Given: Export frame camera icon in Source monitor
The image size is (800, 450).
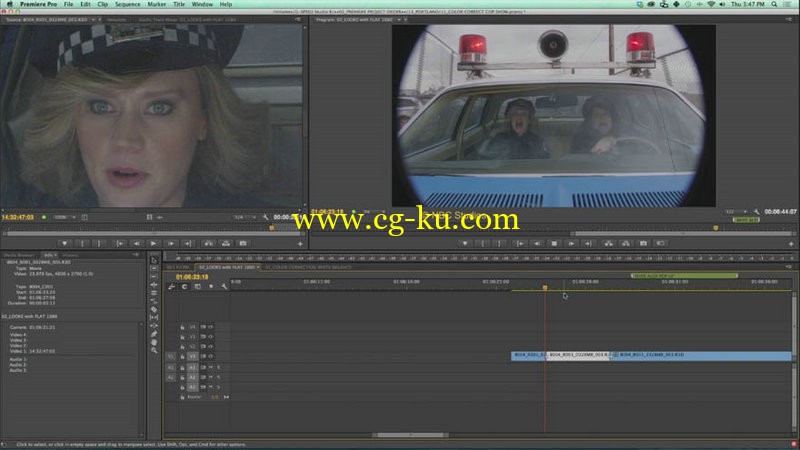Looking at the screenshot, I should coord(243,244).
